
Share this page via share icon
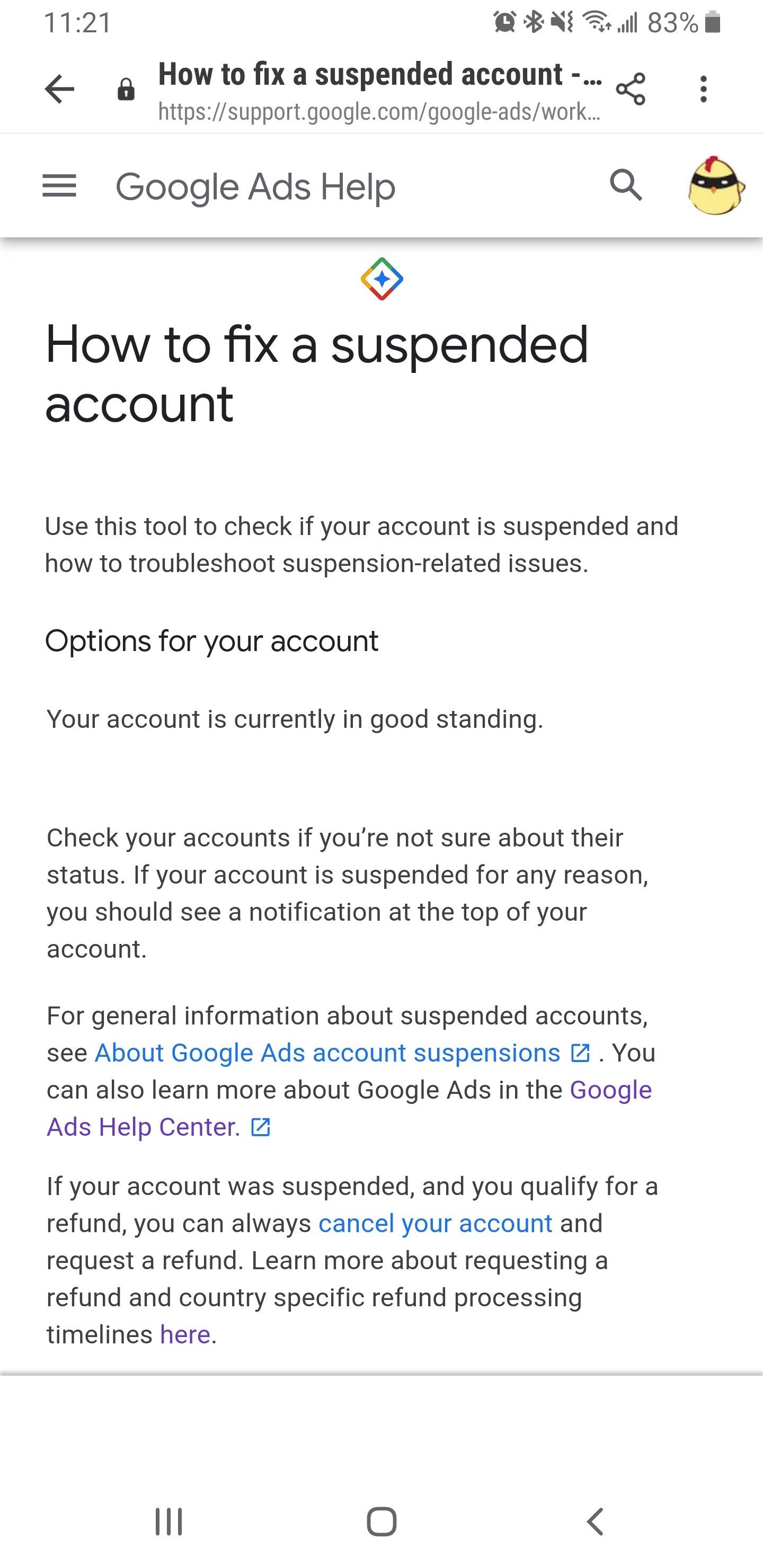630,90
